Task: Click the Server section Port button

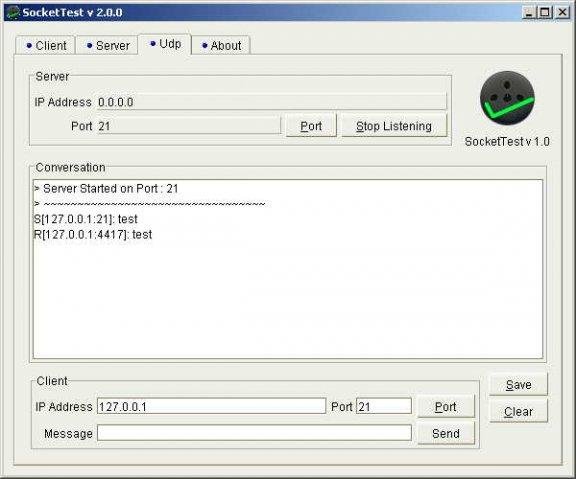Action: [311, 126]
